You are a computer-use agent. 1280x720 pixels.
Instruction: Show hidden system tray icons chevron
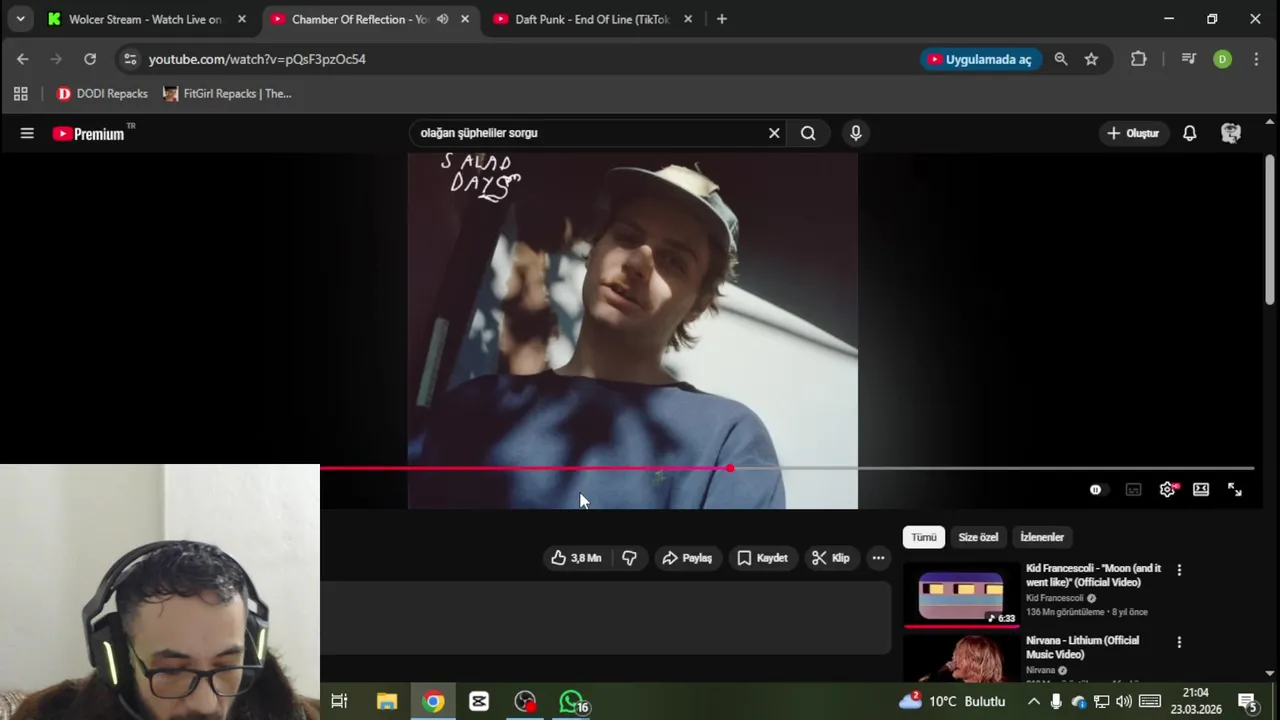[1033, 702]
